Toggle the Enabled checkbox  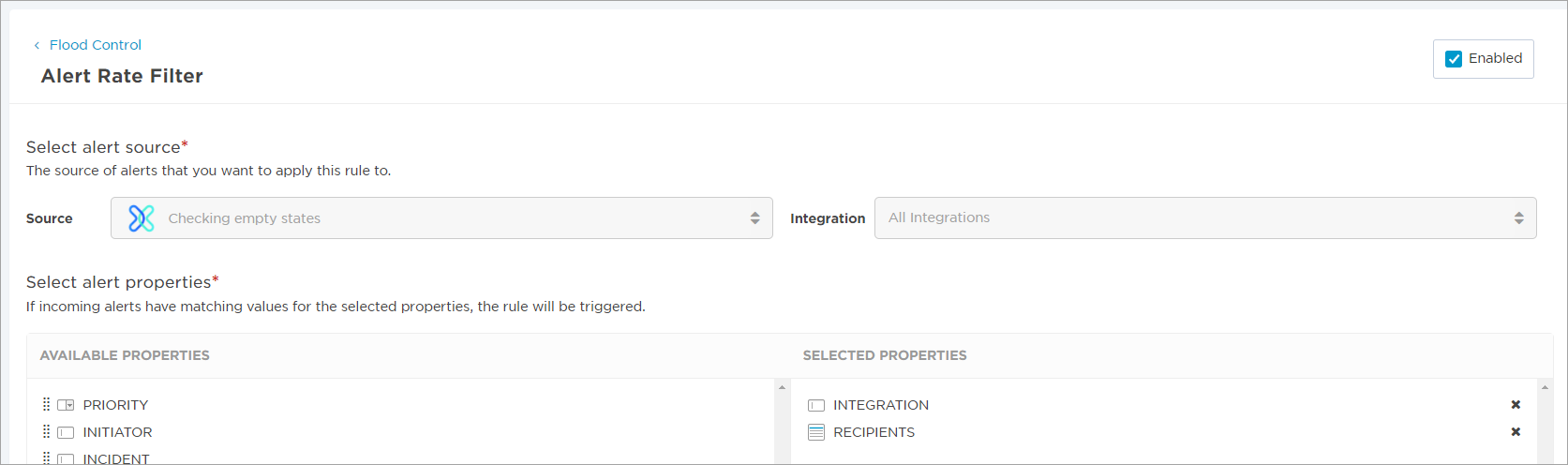(1454, 59)
